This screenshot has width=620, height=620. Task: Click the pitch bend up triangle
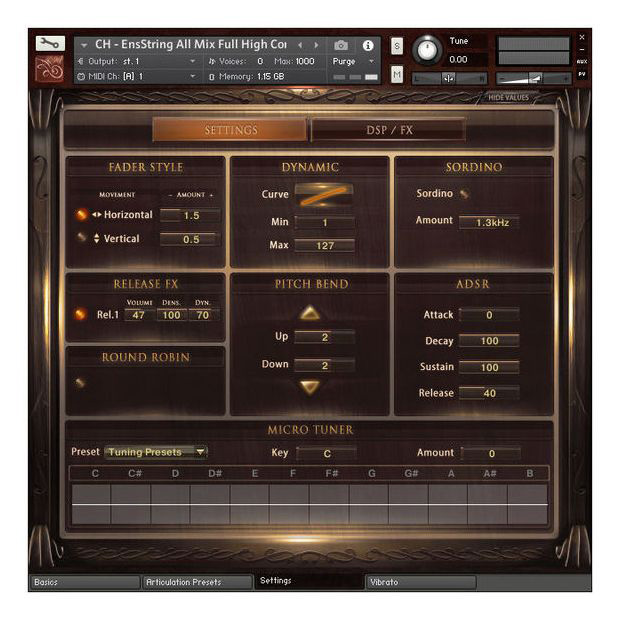(310, 313)
